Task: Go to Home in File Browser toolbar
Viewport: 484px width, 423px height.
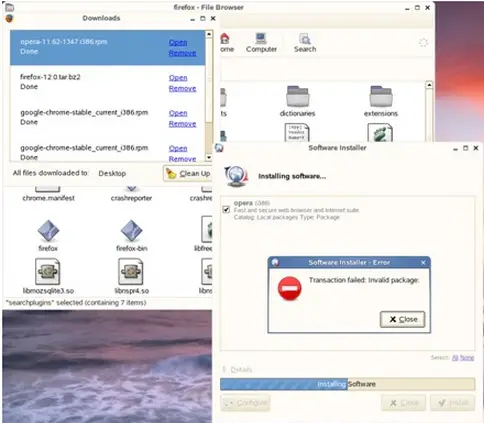Action: click(227, 43)
